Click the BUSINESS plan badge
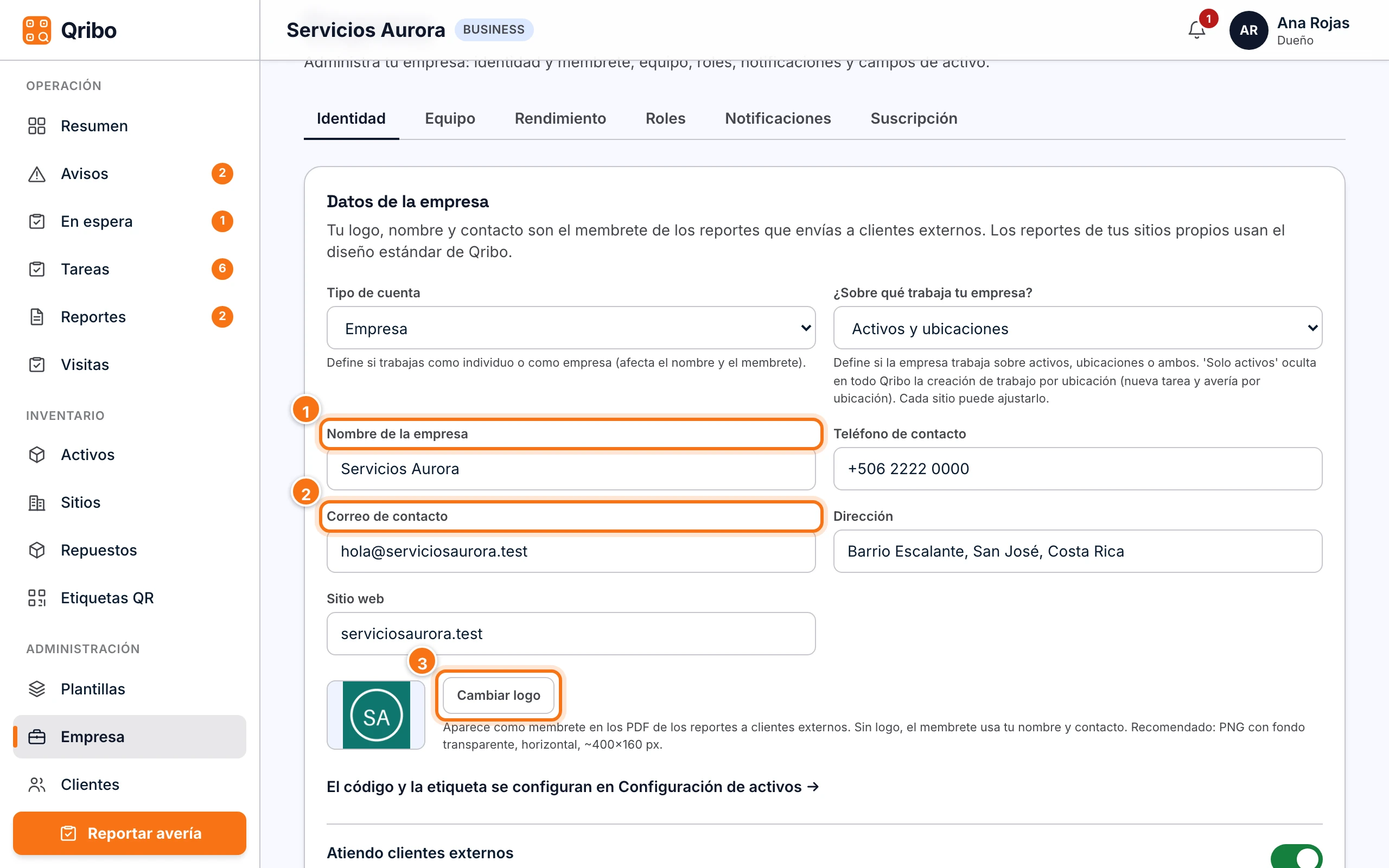This screenshot has width=1389, height=868. (x=494, y=29)
